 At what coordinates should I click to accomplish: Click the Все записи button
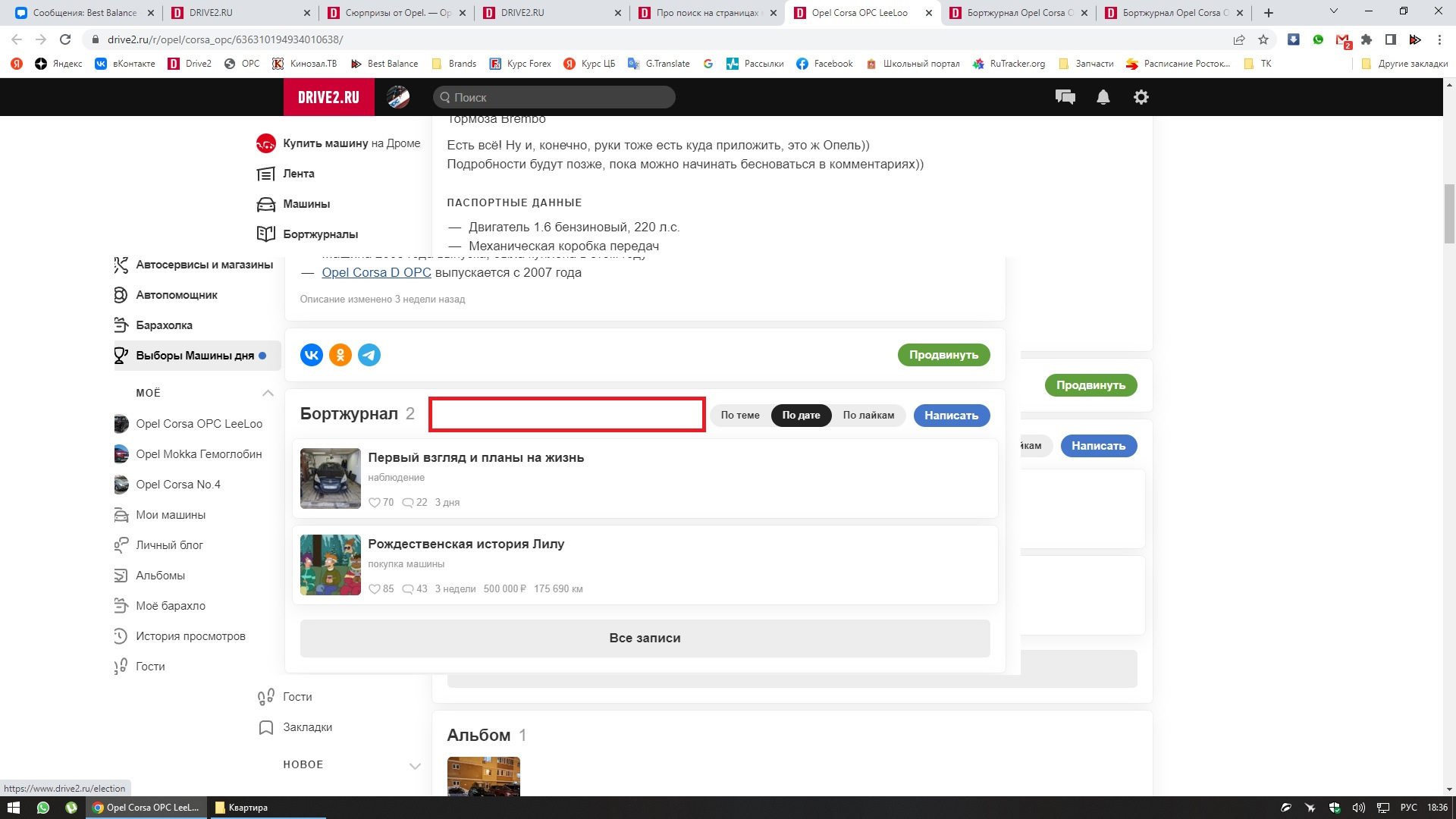pyautogui.click(x=645, y=639)
